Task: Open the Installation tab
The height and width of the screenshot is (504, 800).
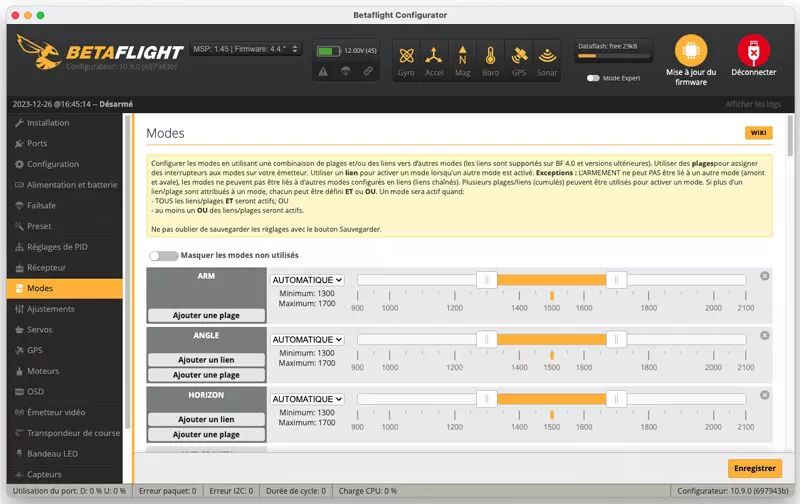Action: [64, 123]
